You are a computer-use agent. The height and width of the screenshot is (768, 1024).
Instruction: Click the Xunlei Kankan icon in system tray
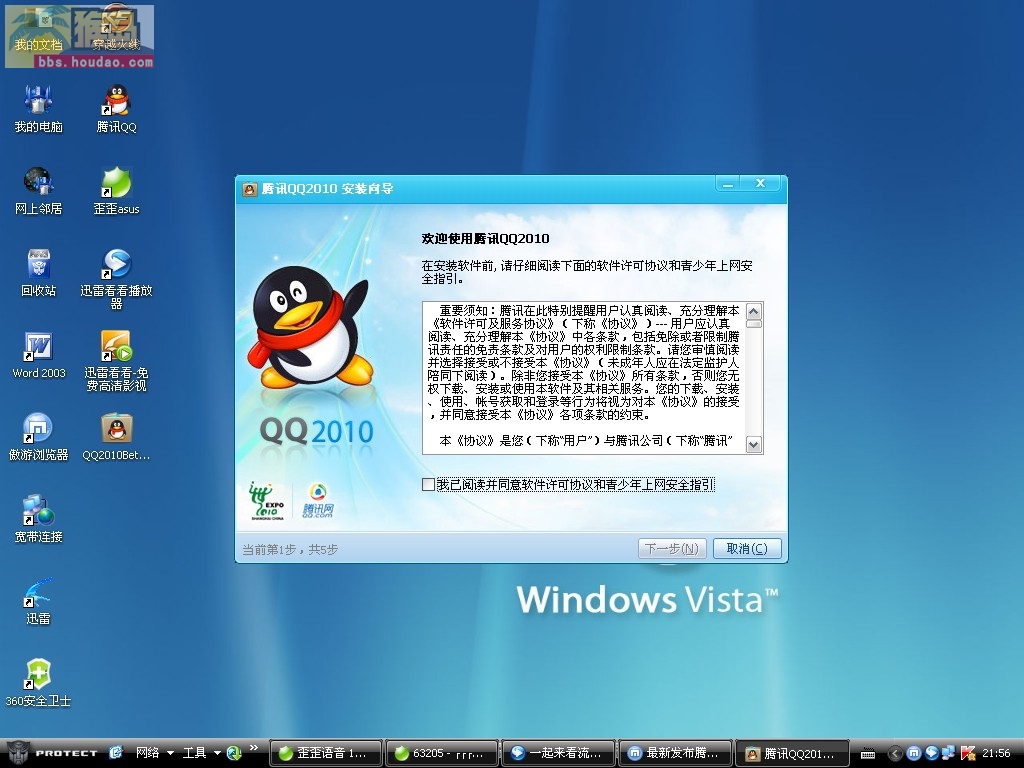coord(932,753)
